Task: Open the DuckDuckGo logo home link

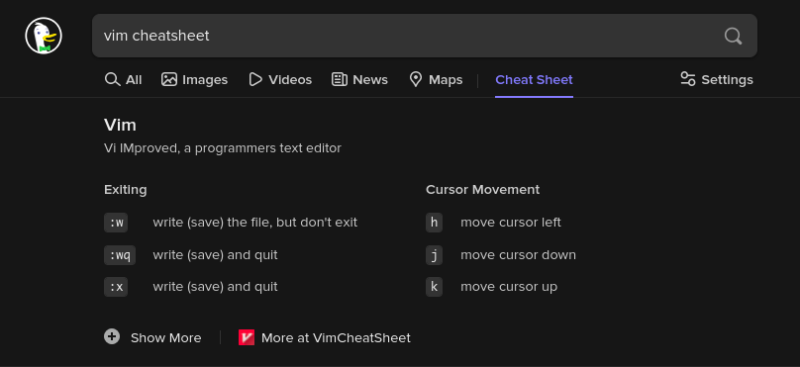Action: point(43,36)
